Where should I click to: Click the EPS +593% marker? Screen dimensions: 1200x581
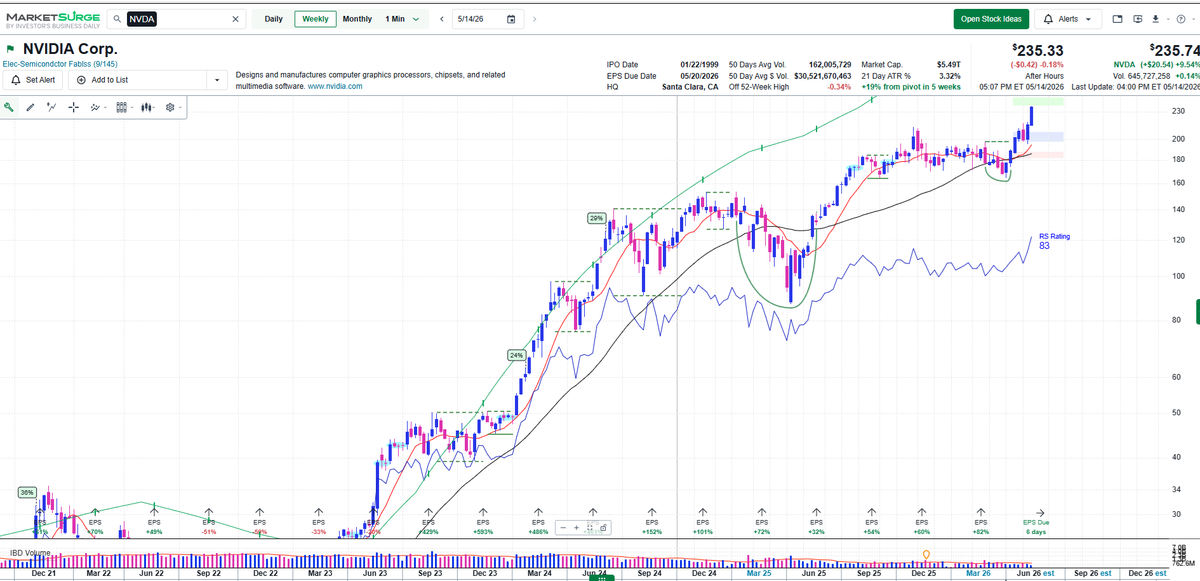point(484,522)
